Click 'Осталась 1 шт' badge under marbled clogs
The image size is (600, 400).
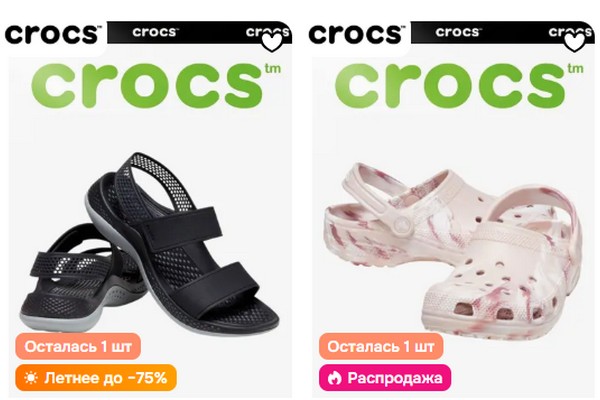point(381,346)
